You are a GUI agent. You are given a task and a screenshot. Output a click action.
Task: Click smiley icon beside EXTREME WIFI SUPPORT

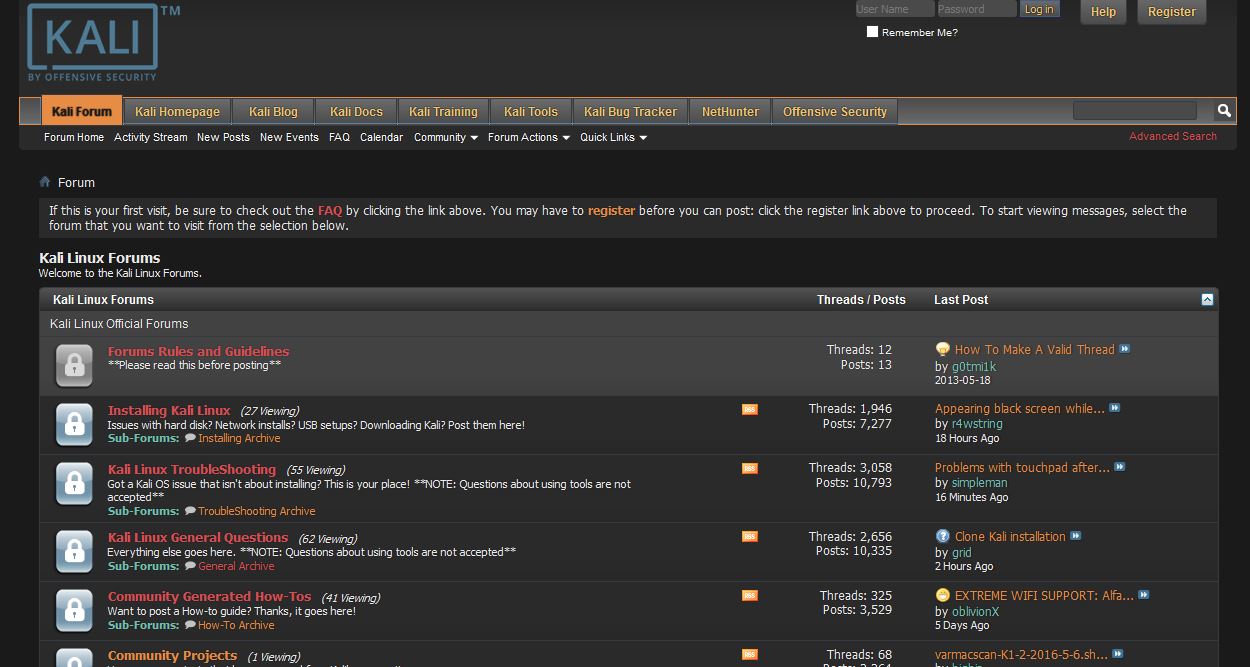pos(942,595)
